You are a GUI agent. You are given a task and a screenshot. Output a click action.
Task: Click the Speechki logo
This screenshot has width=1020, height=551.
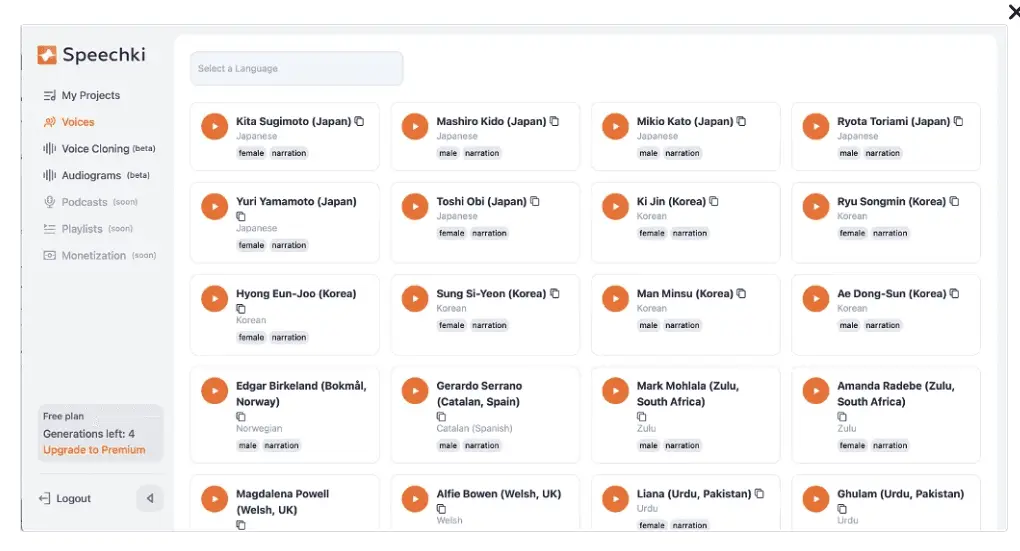pyautogui.click(x=91, y=55)
